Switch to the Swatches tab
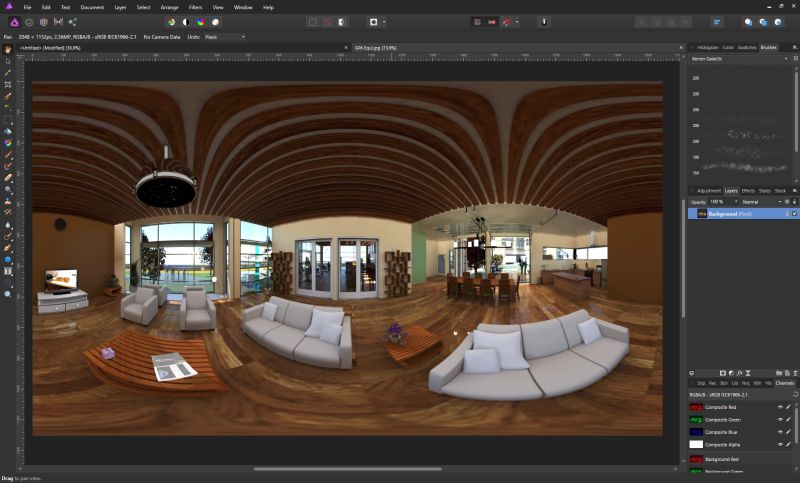 coord(747,47)
